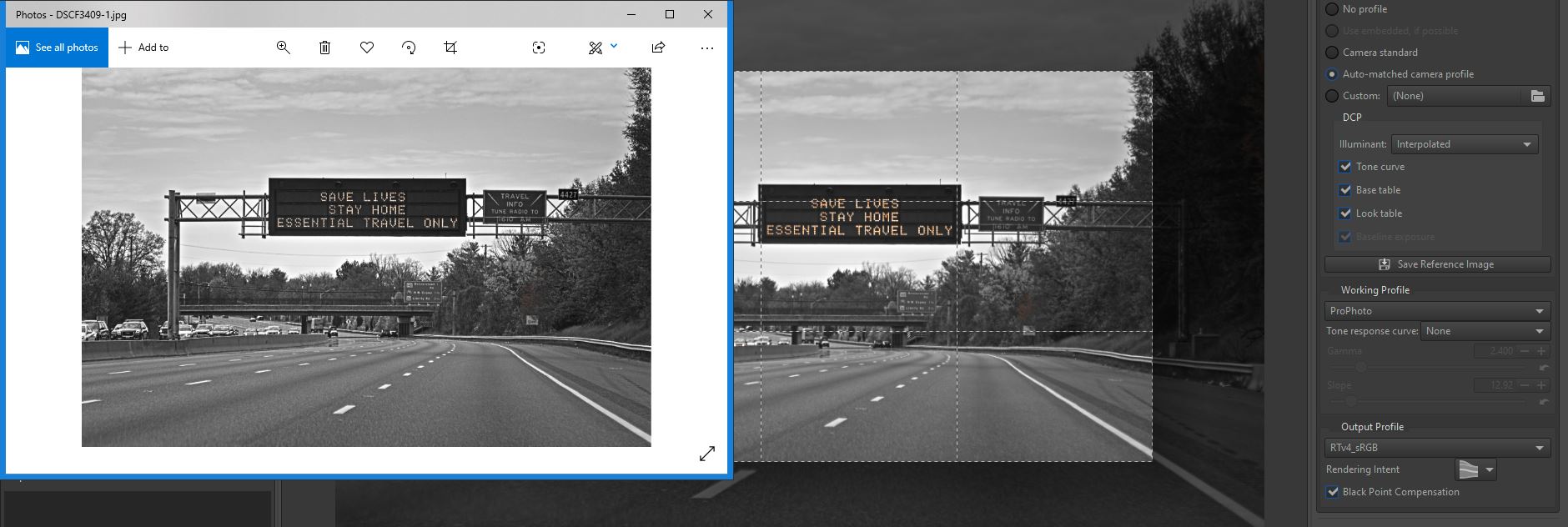The height and width of the screenshot is (527, 1568).
Task: Share the photo using share icon
Action: pyautogui.click(x=658, y=48)
